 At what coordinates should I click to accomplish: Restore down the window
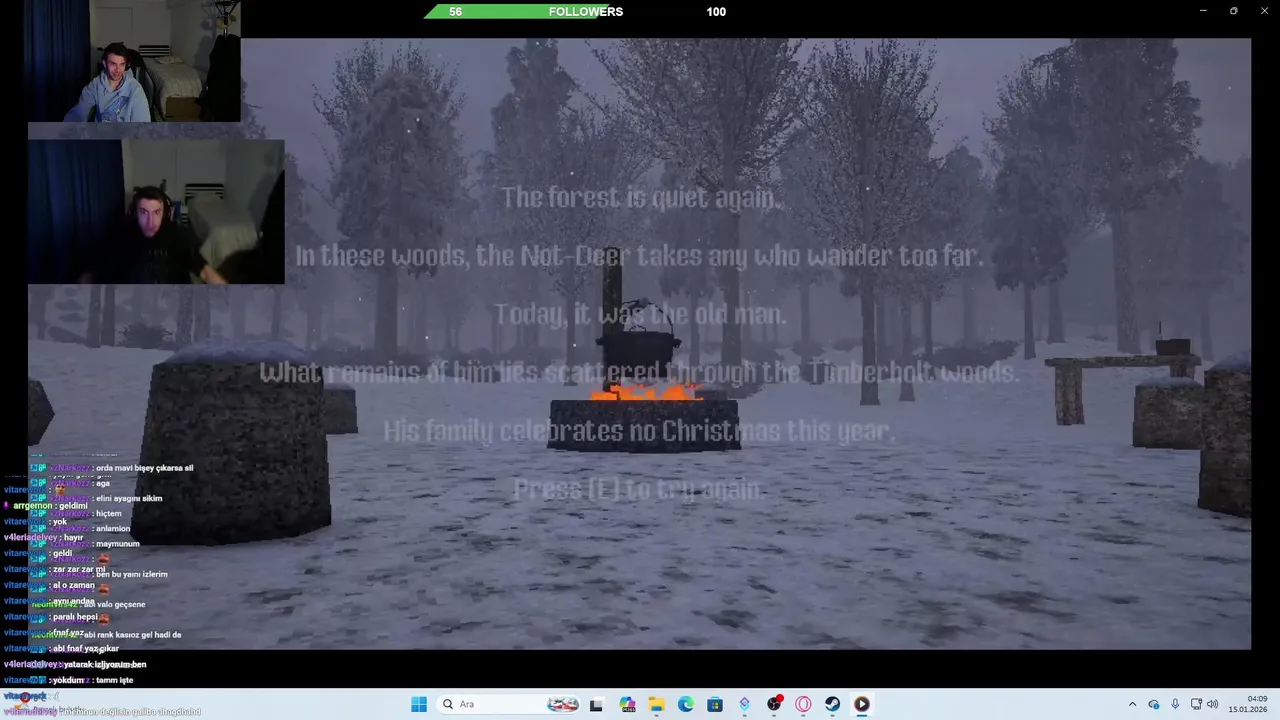[1233, 11]
